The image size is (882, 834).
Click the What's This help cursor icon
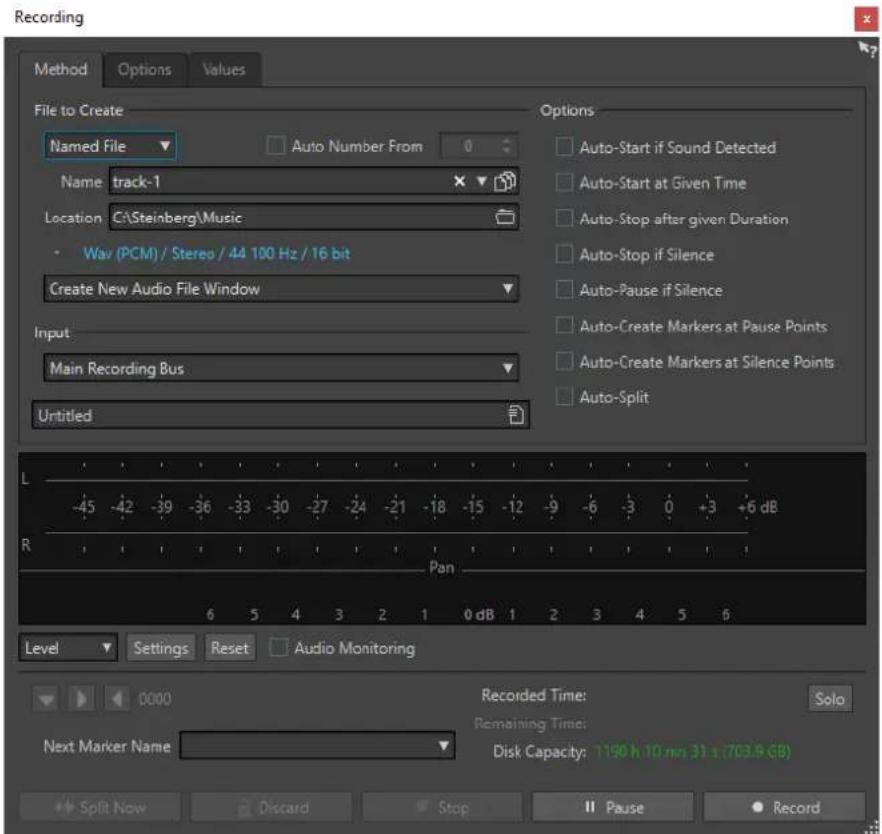pyautogui.click(x=867, y=49)
